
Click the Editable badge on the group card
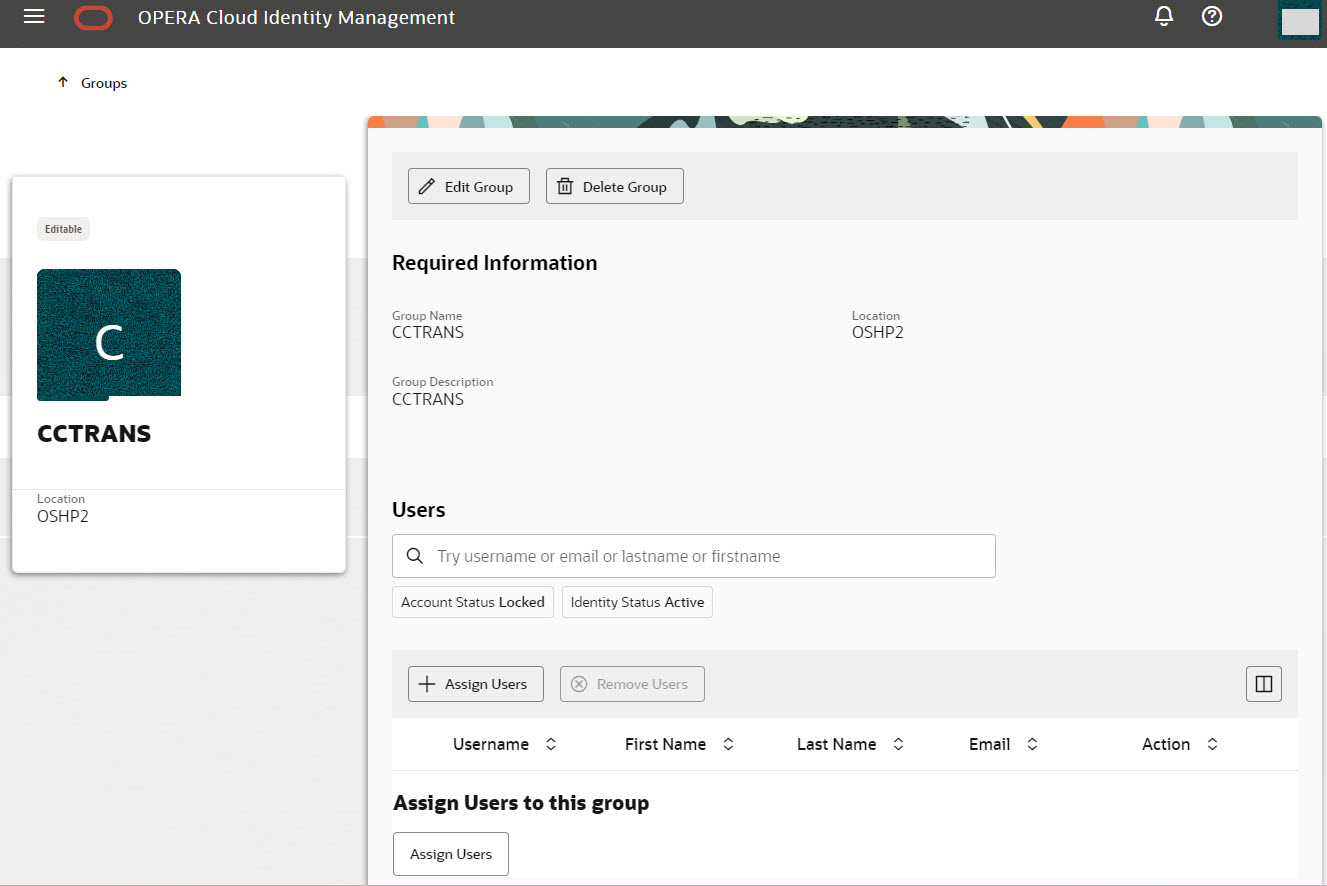(63, 228)
